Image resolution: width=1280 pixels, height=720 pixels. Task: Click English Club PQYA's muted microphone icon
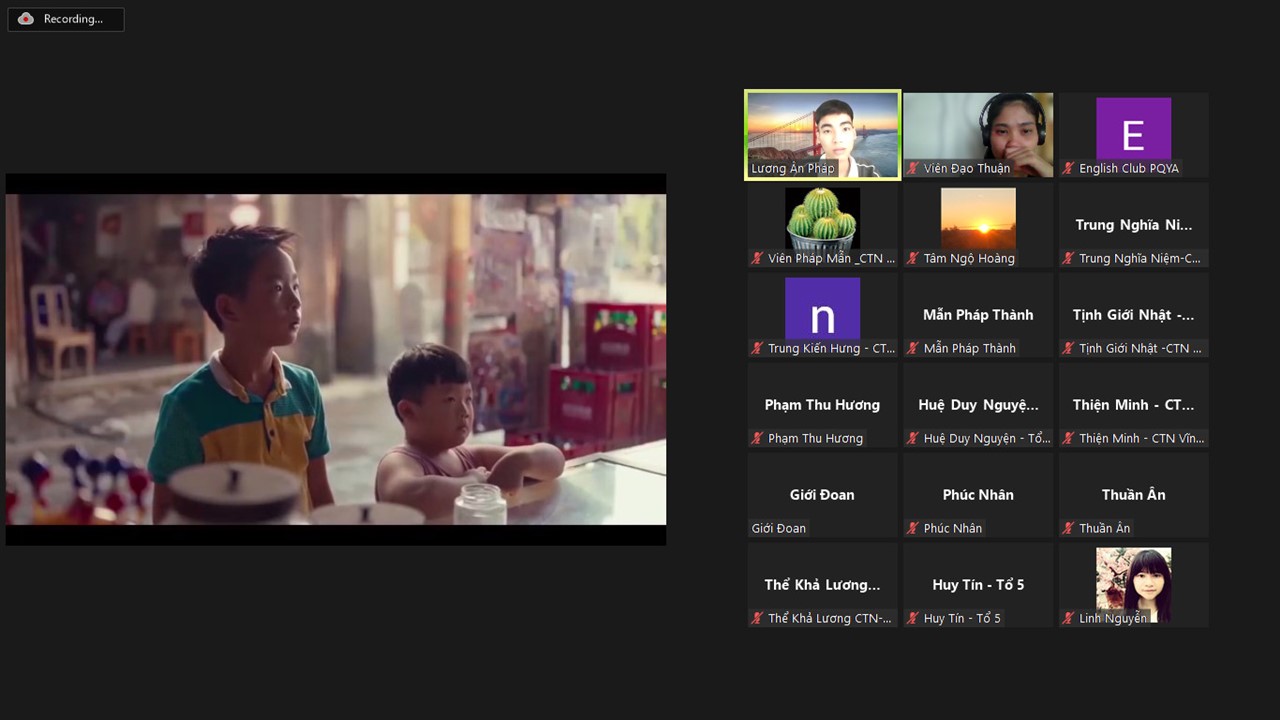point(1069,169)
